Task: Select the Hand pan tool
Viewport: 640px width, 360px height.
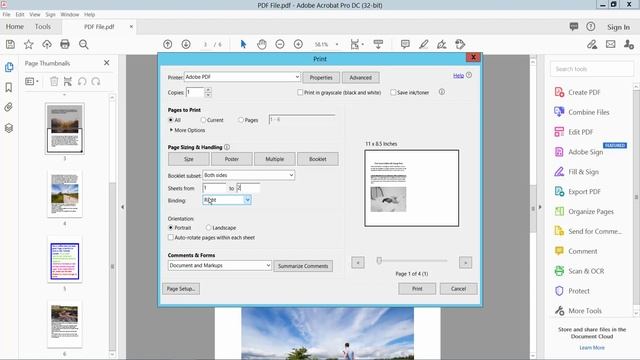Action: 262,44
